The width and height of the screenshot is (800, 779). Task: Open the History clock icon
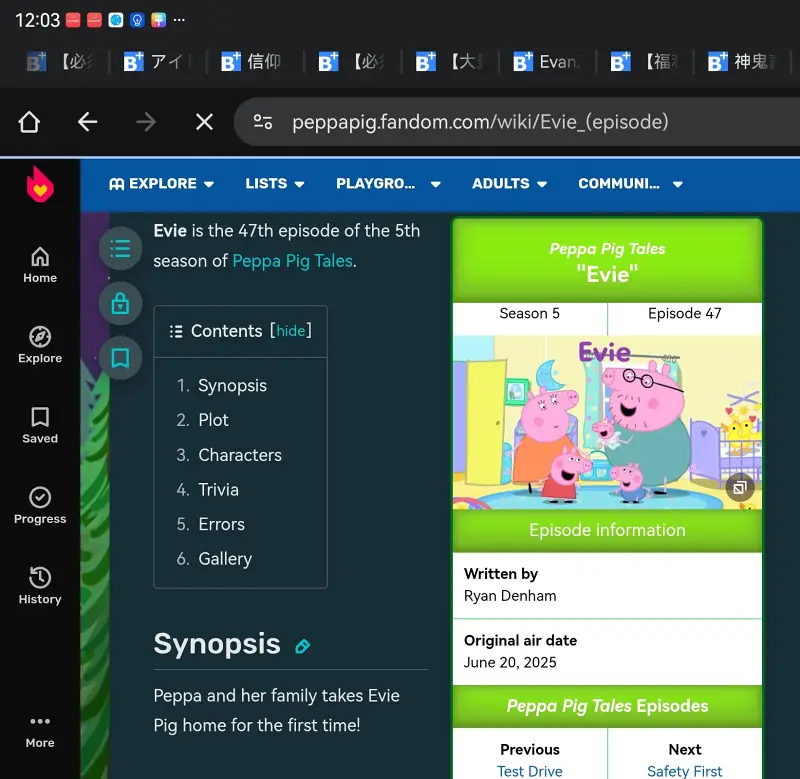coord(40,585)
